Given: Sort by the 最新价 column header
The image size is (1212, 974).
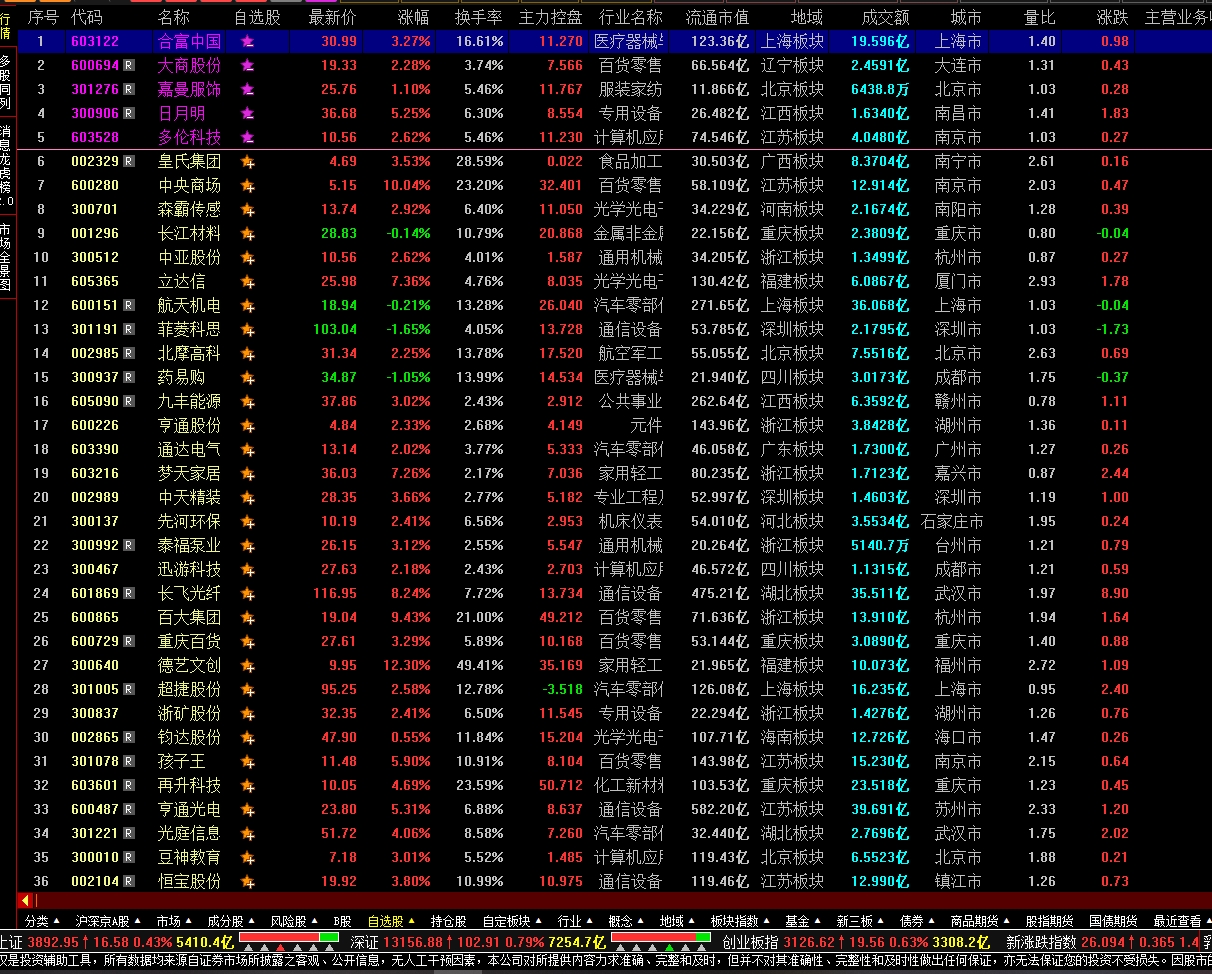Looking at the screenshot, I should tap(332, 17).
